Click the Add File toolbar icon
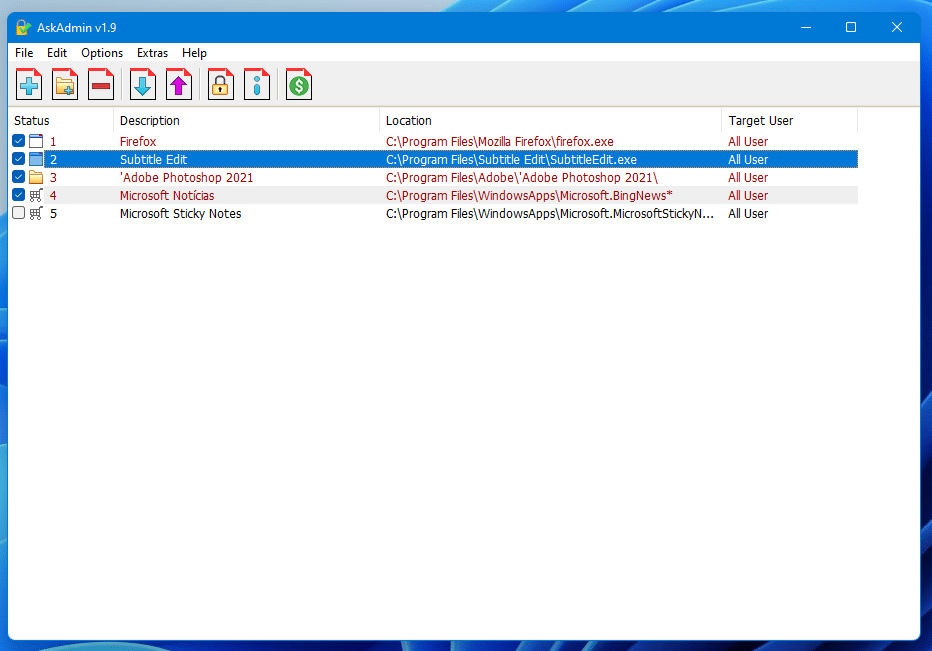The height and width of the screenshot is (651, 932). (x=29, y=84)
